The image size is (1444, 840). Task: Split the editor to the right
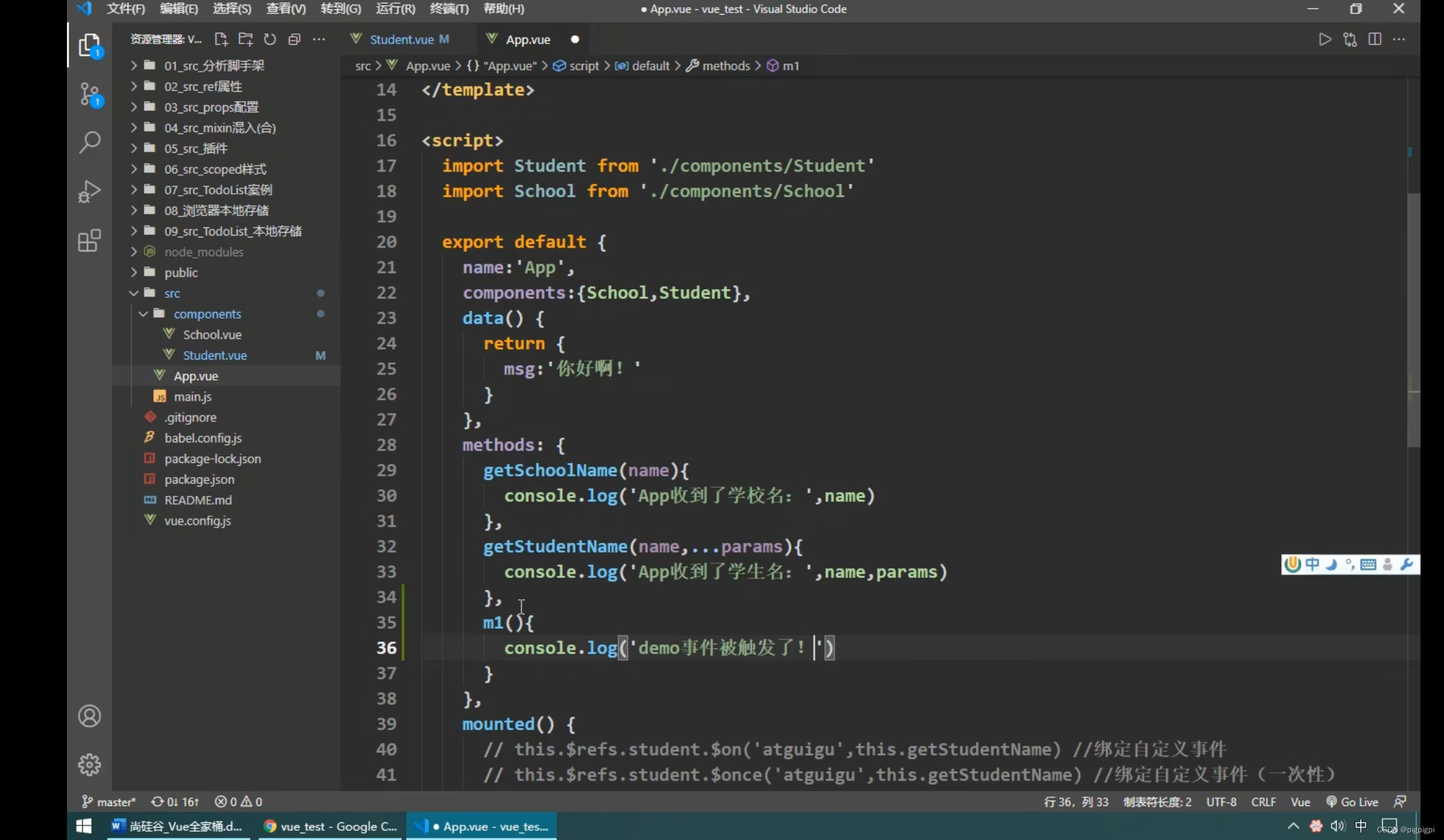1375,39
